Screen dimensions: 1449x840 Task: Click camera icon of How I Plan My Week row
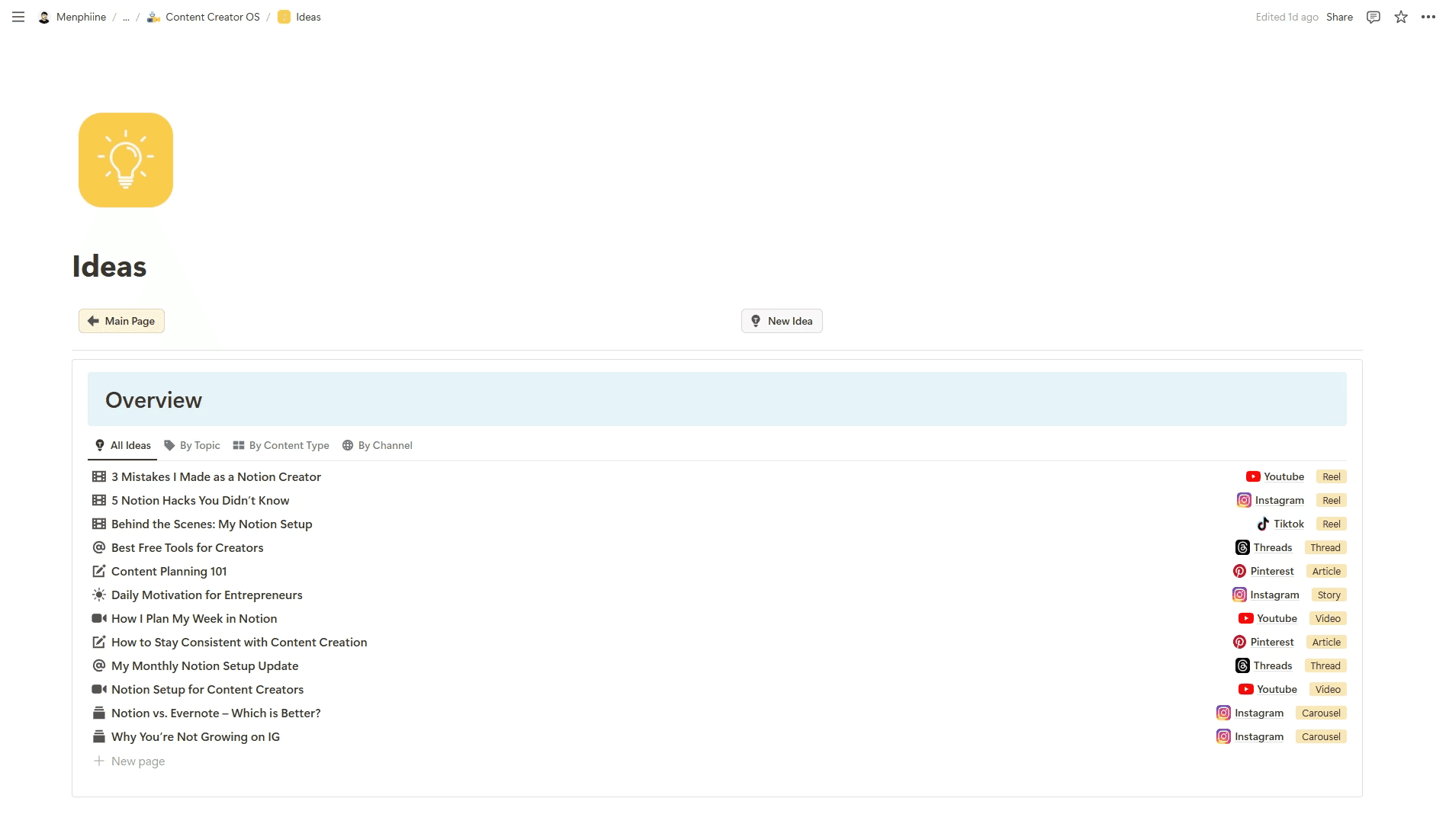[99, 618]
